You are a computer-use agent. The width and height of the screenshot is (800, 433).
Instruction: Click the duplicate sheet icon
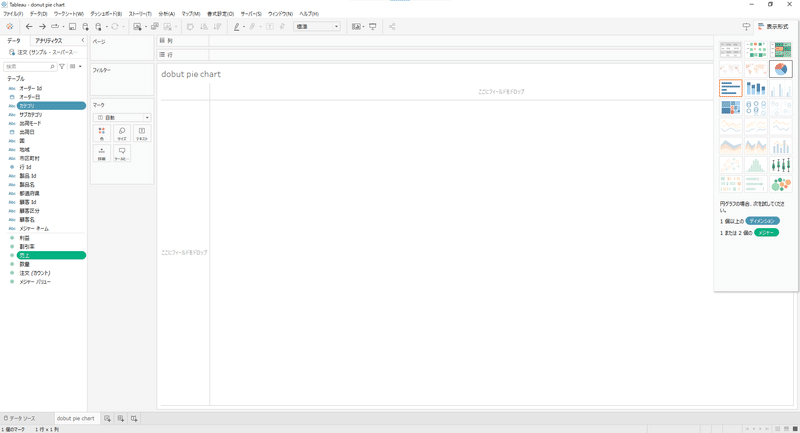(x=155, y=27)
